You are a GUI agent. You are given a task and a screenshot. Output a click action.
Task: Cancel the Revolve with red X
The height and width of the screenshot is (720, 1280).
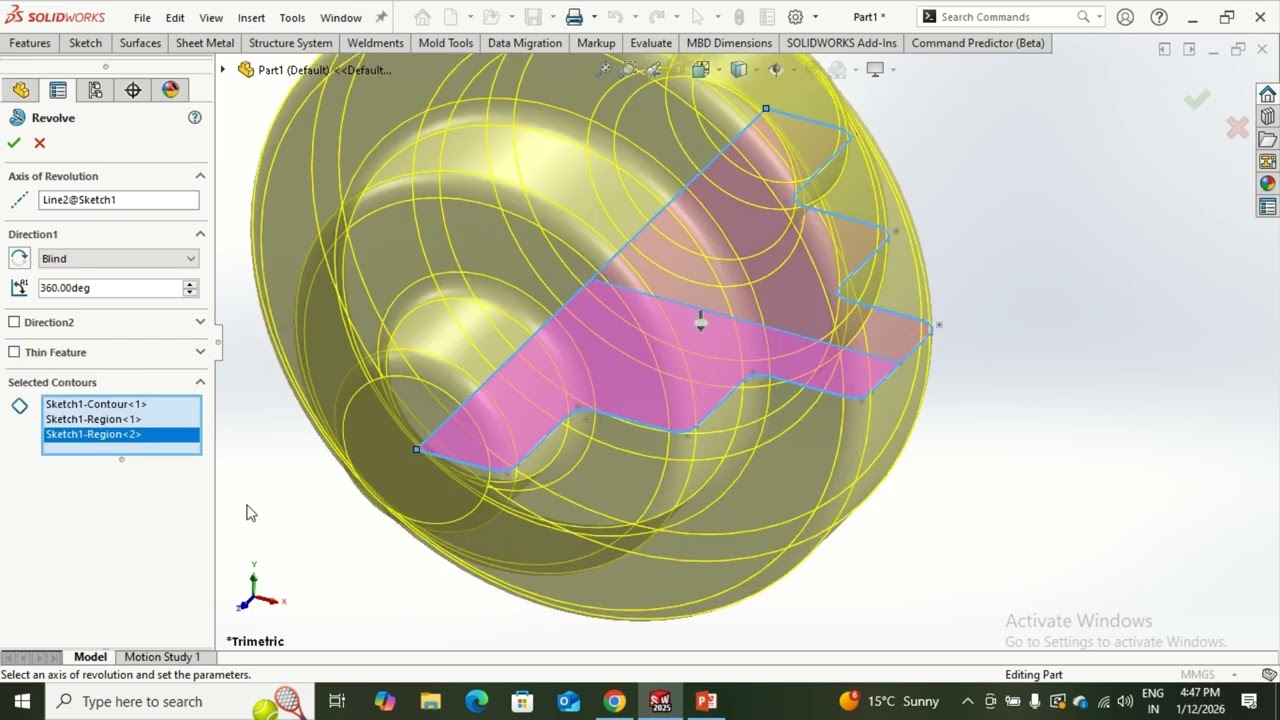point(40,143)
